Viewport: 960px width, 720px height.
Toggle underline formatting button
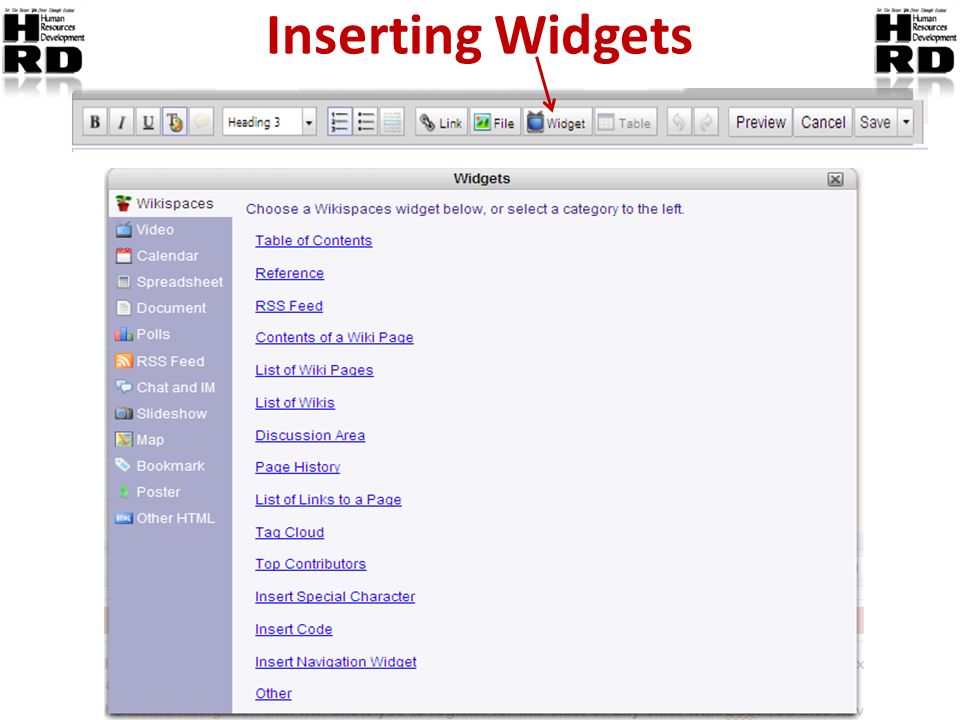click(148, 122)
